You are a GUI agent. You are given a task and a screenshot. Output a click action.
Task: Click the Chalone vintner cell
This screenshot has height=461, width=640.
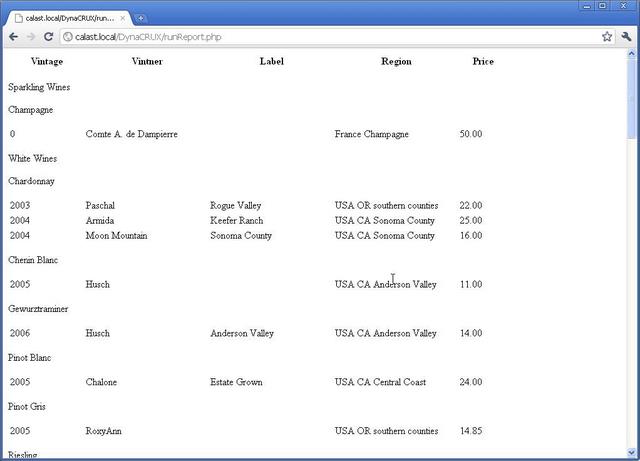(101, 382)
